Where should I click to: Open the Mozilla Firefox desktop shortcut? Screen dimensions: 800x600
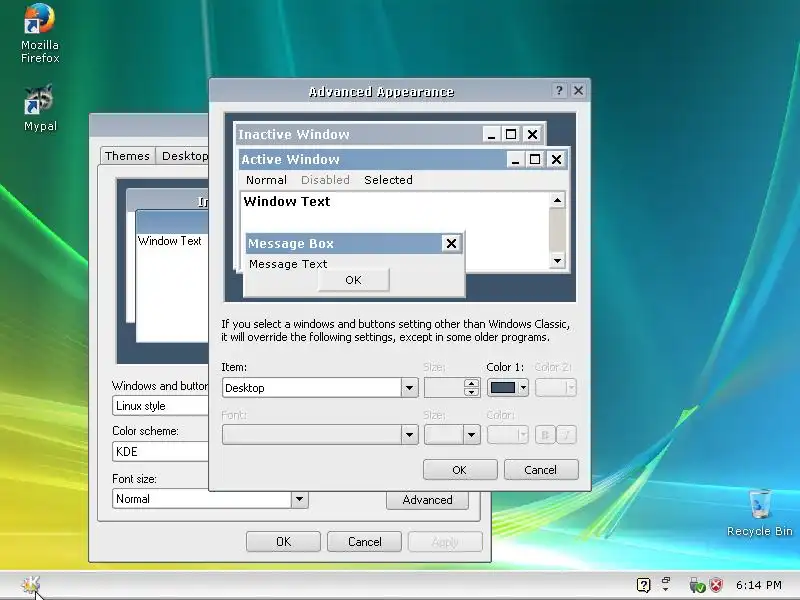pyautogui.click(x=40, y=34)
